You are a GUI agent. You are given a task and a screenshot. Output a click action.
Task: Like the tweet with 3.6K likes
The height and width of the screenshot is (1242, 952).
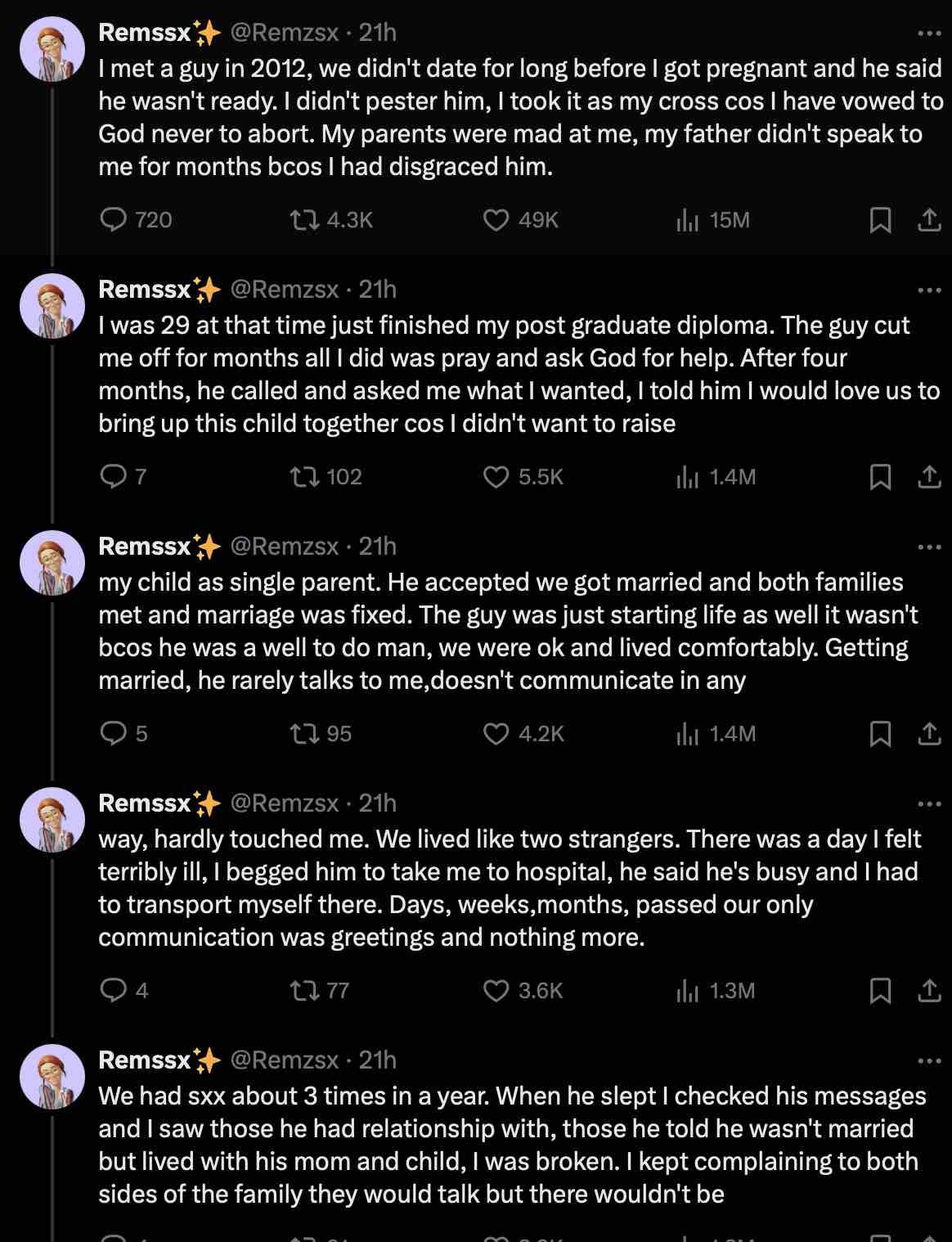pos(496,991)
